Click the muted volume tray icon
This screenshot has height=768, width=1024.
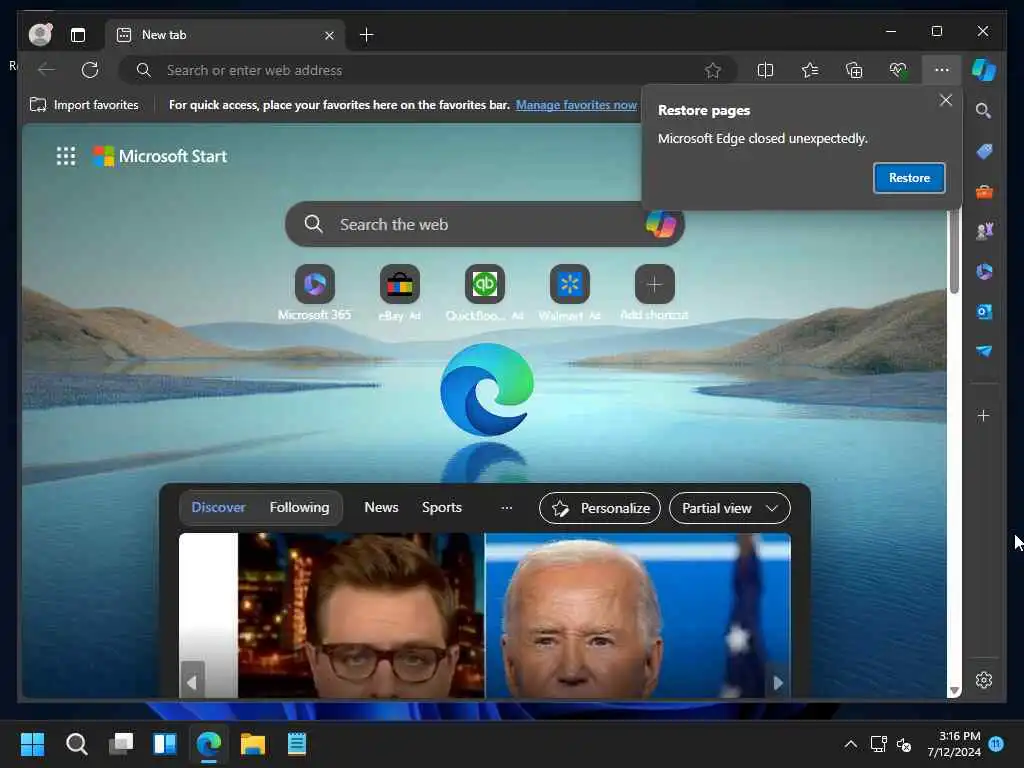coord(904,744)
